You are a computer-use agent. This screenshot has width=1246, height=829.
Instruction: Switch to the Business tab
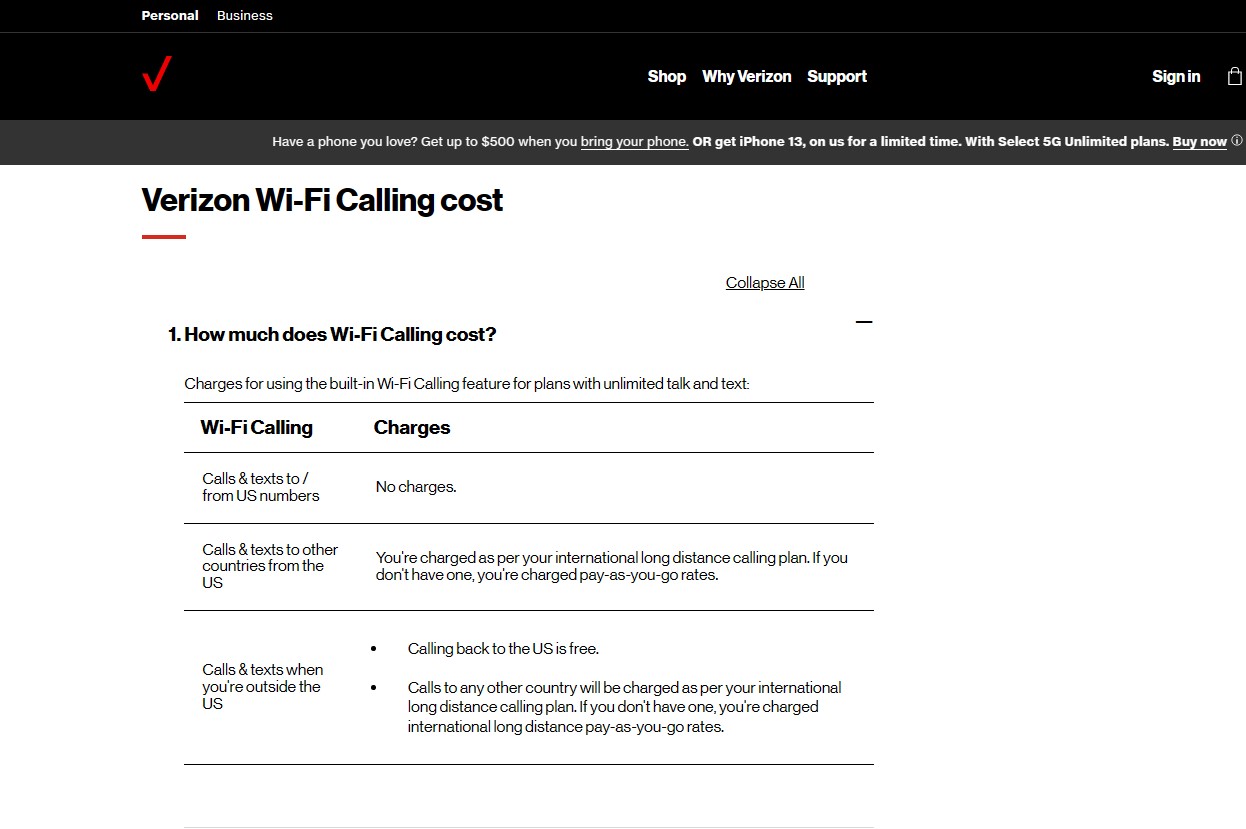point(245,15)
